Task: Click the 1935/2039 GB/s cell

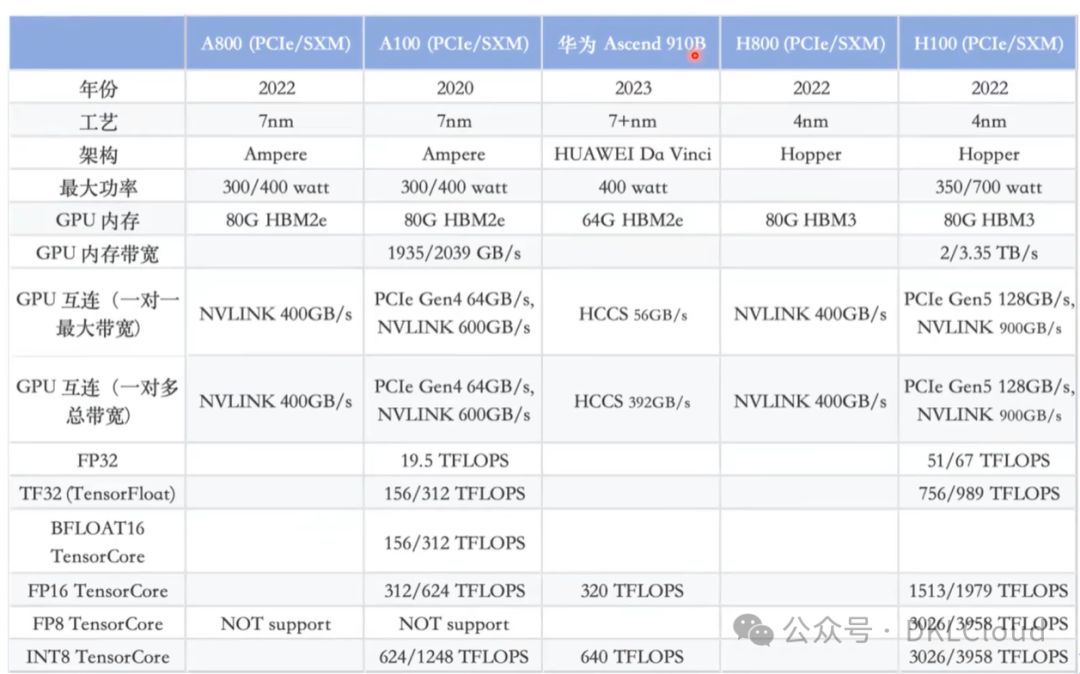Action: pyautogui.click(x=454, y=253)
